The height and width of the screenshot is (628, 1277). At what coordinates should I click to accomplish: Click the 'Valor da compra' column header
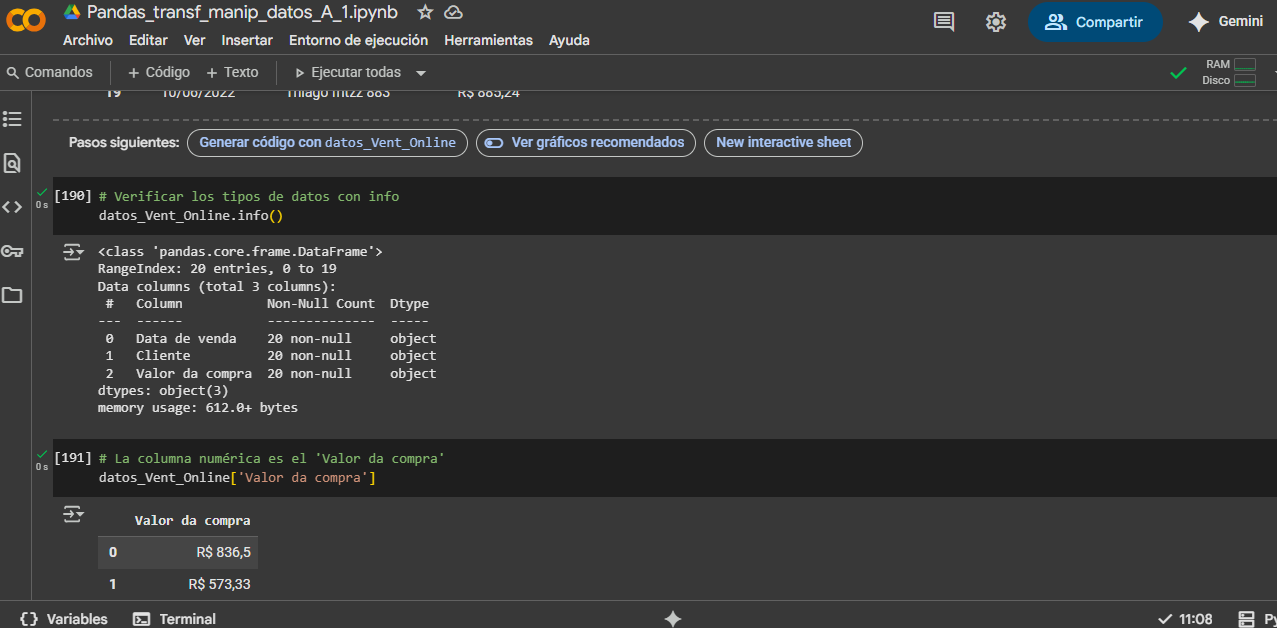192,520
